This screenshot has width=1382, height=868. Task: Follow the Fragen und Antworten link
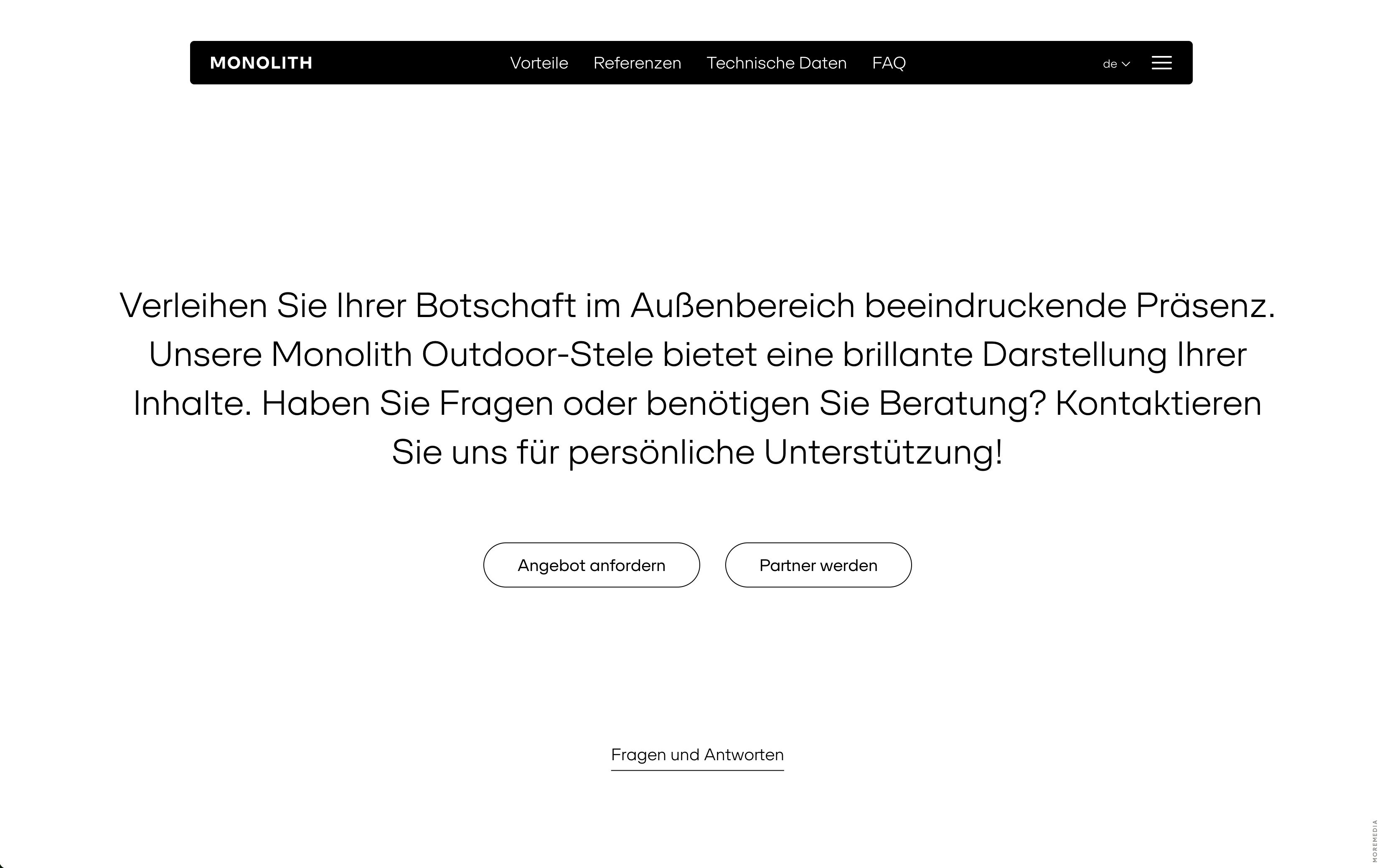click(x=697, y=755)
